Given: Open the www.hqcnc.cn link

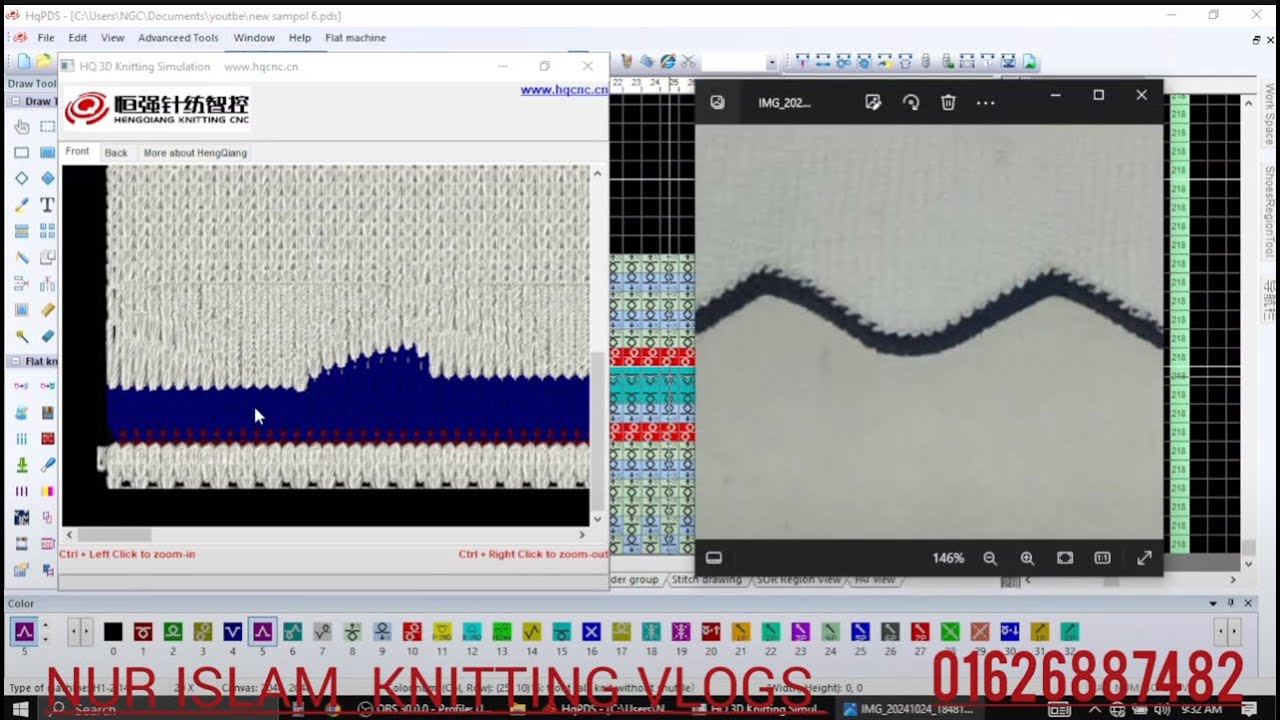Looking at the screenshot, I should coord(564,90).
